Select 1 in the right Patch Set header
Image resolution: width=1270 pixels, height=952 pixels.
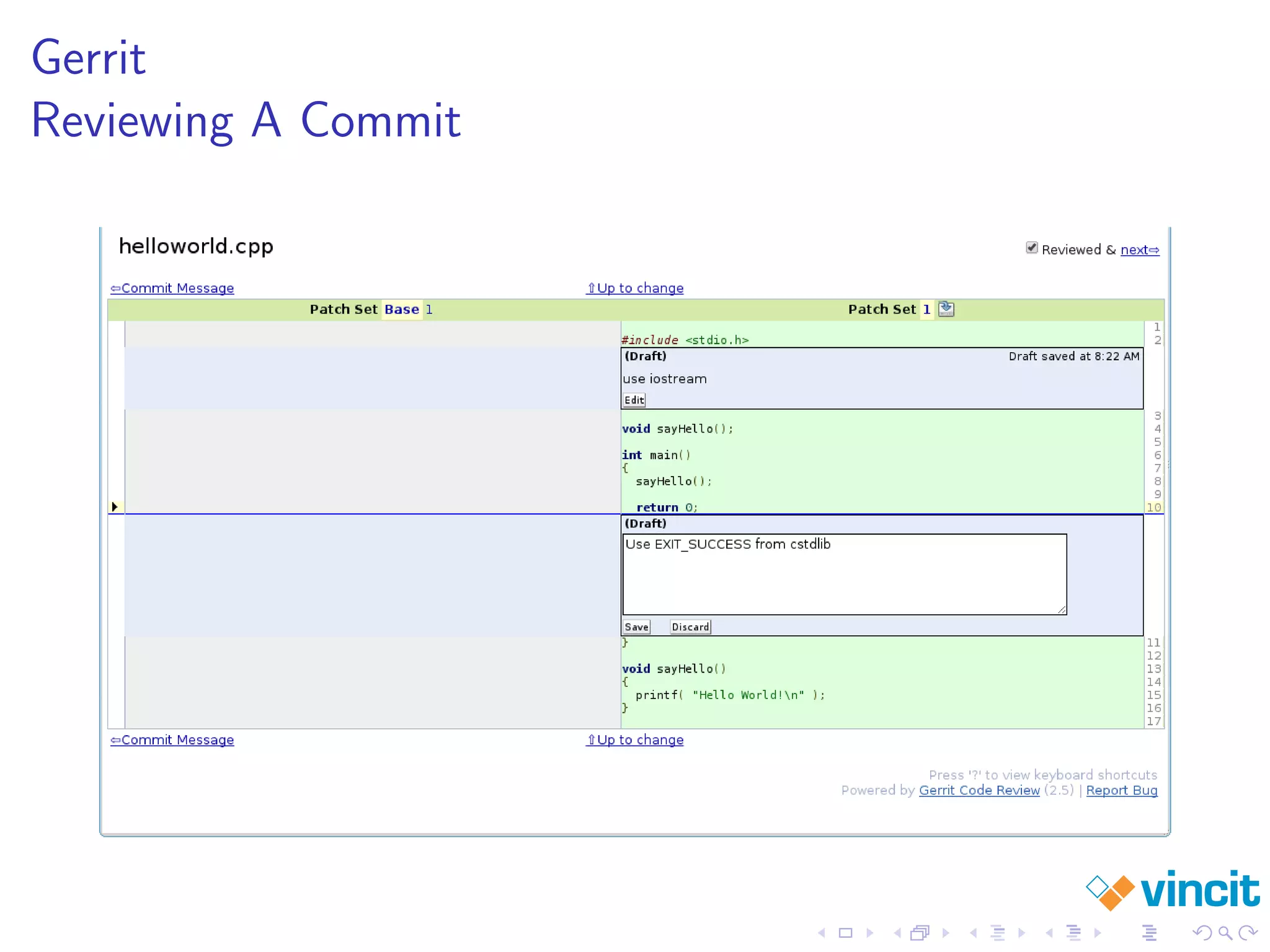coord(926,309)
